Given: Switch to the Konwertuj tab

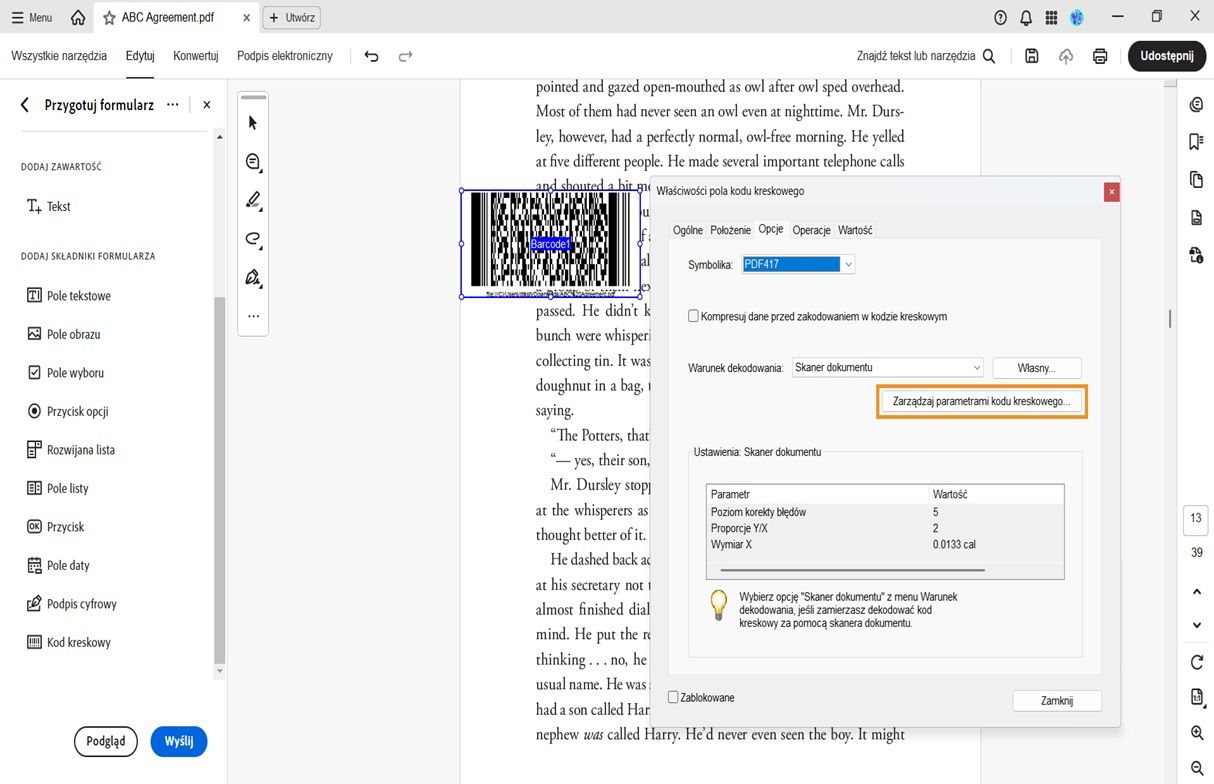Looking at the screenshot, I should point(195,56).
